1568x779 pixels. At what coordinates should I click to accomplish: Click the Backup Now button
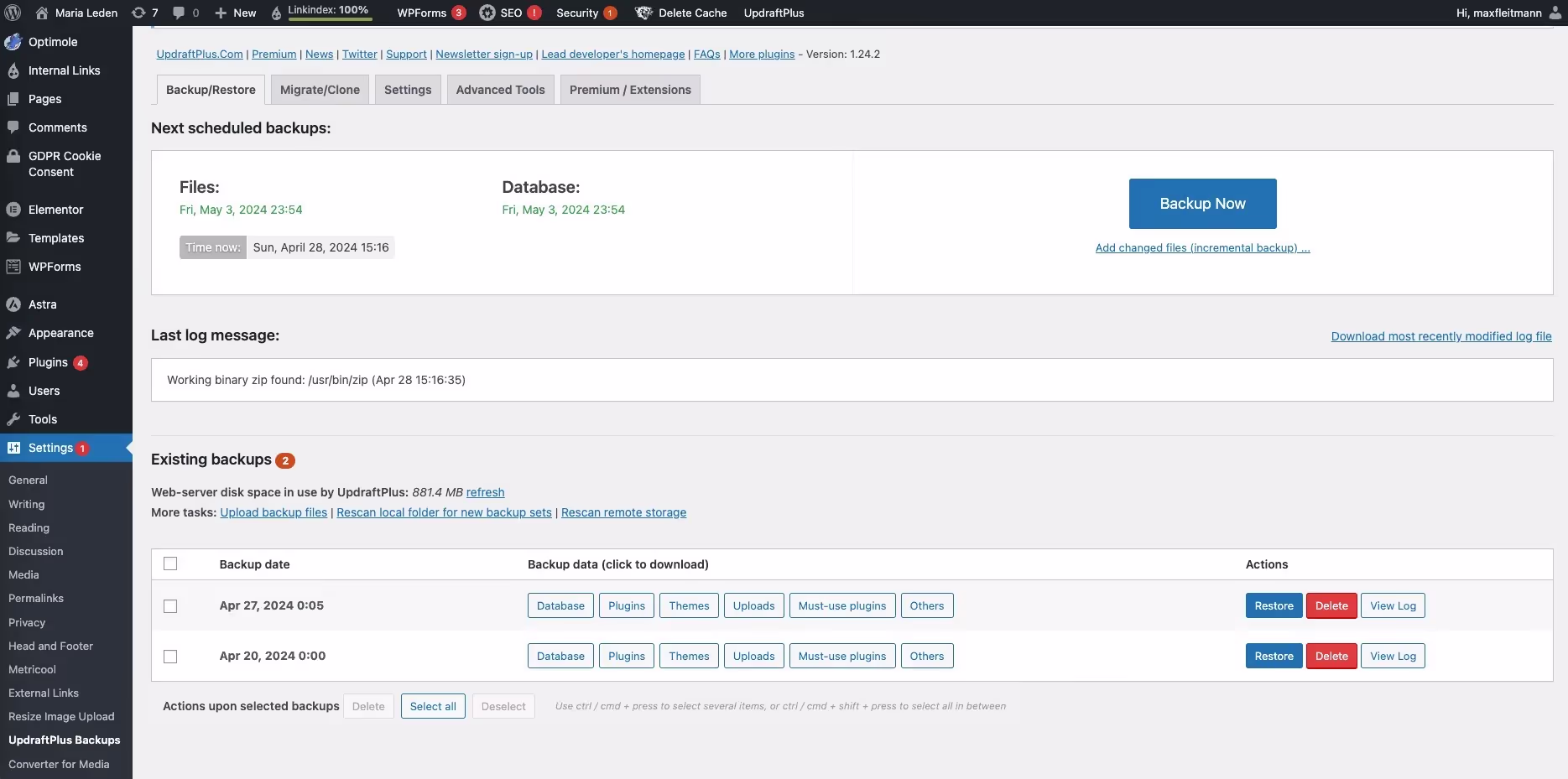click(x=1202, y=204)
